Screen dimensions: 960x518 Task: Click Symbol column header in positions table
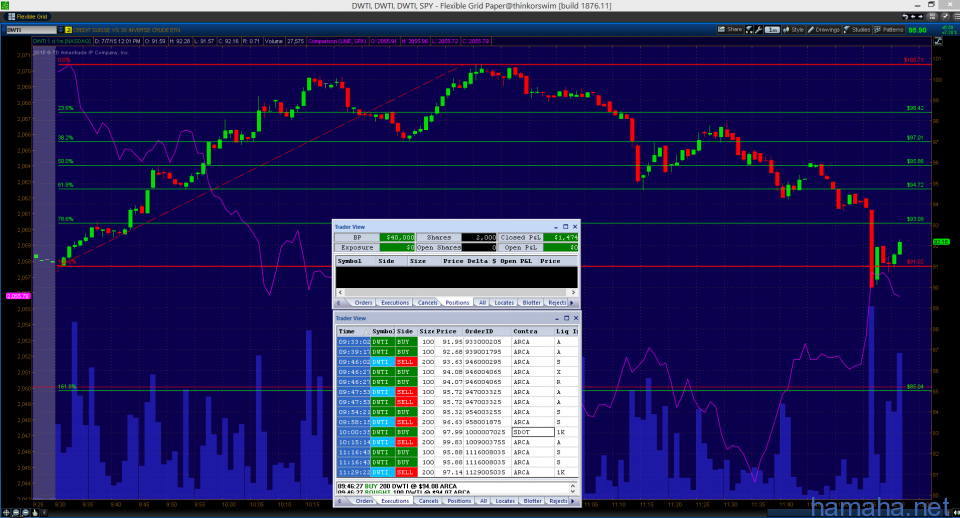(356, 261)
